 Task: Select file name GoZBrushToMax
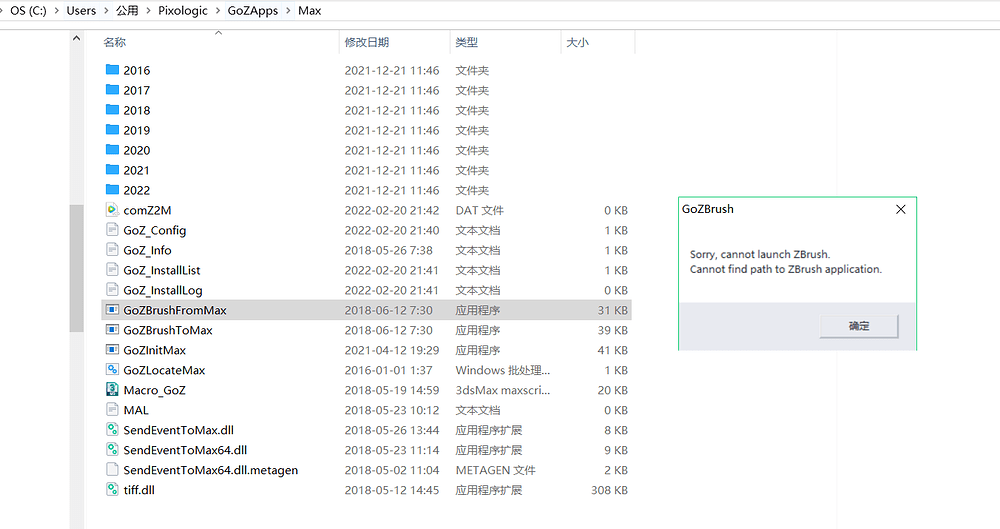tap(168, 330)
